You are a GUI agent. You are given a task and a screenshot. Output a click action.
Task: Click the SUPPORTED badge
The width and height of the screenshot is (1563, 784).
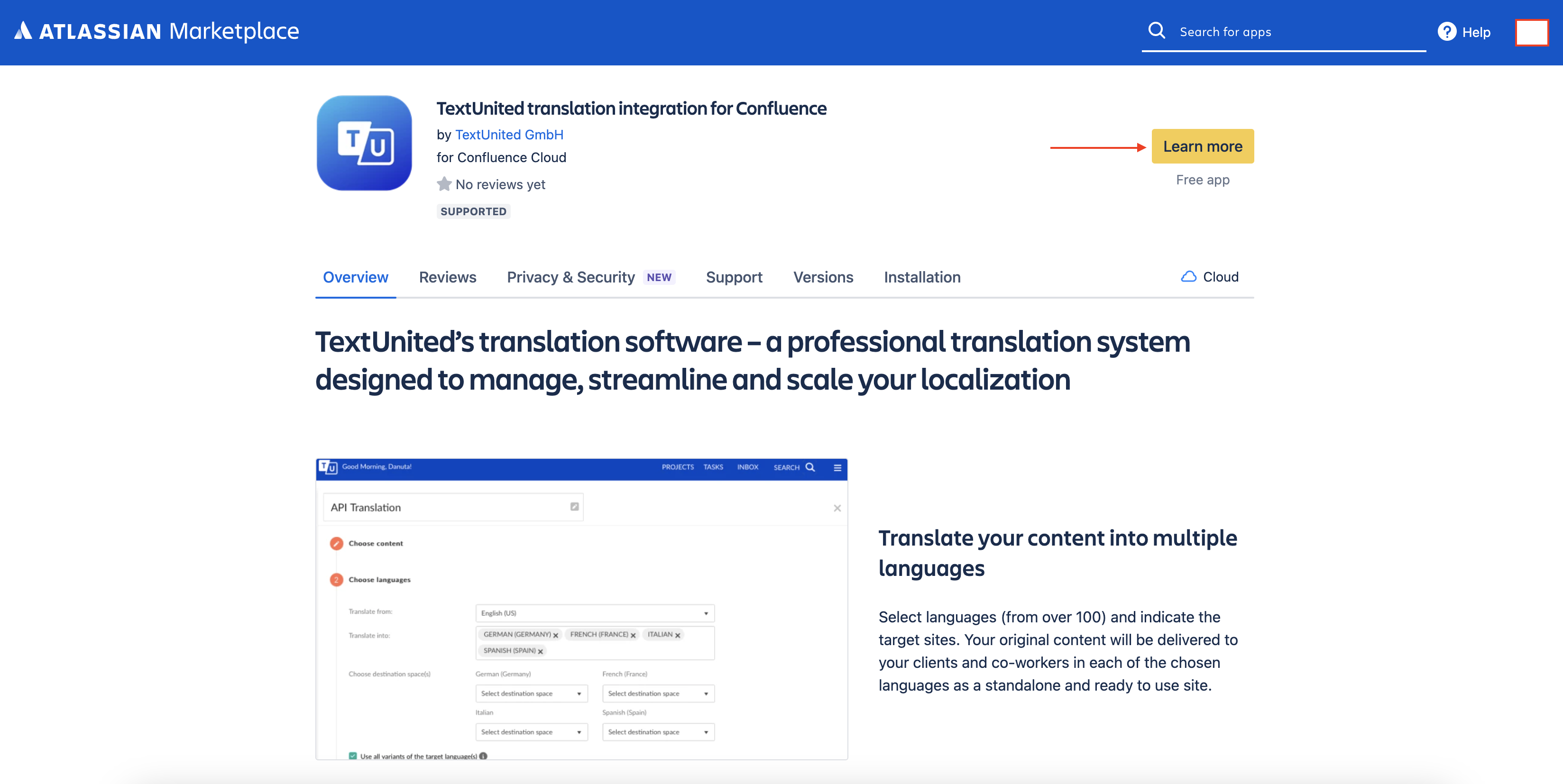[x=473, y=211]
